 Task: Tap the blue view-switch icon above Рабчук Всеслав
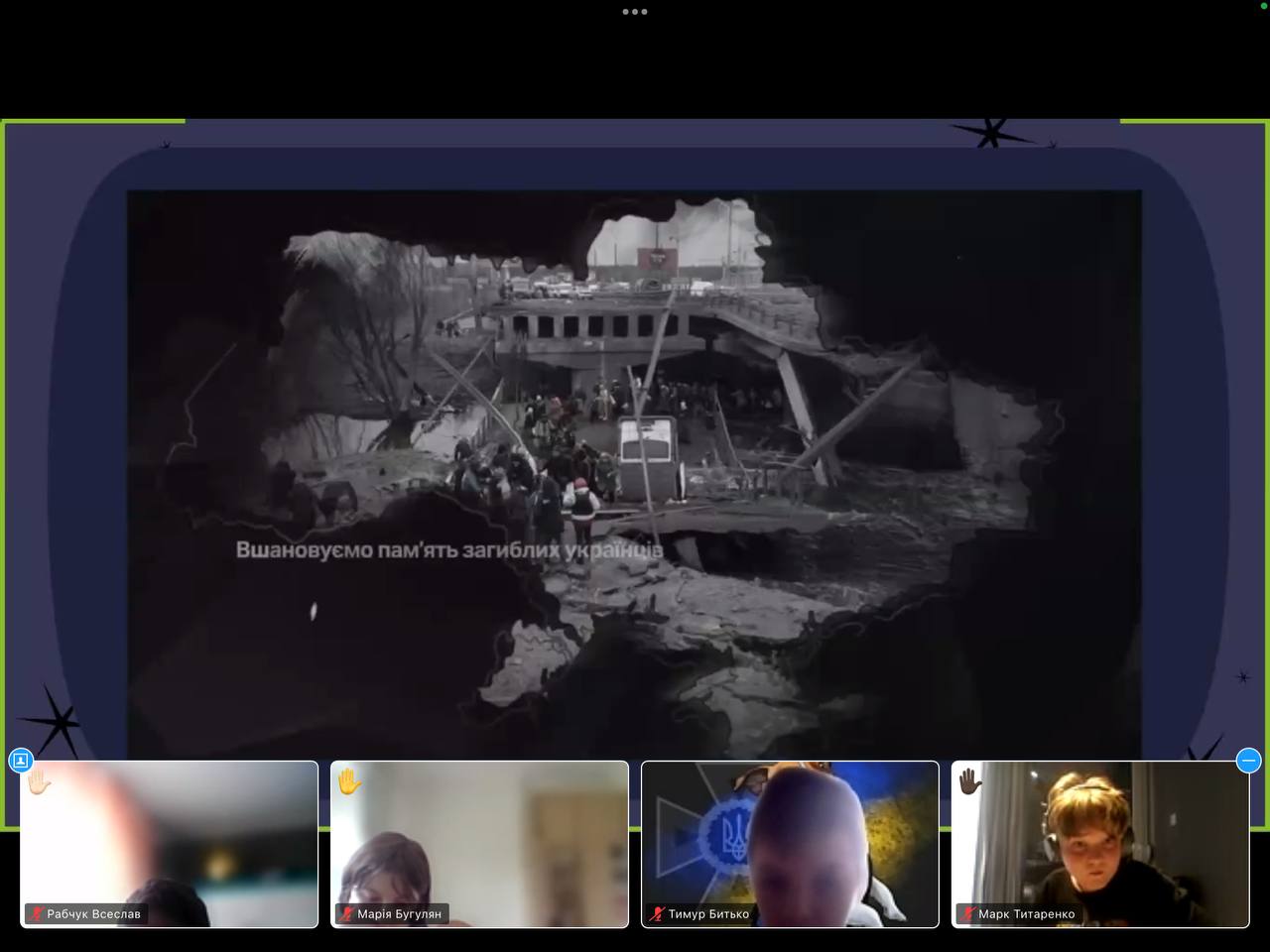pyautogui.click(x=20, y=761)
